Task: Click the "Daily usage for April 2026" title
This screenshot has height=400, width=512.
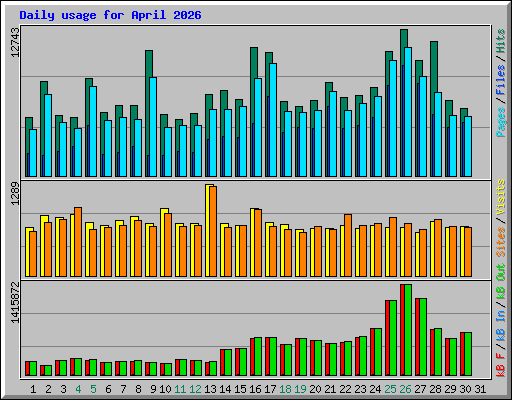Action: pyautogui.click(x=110, y=15)
